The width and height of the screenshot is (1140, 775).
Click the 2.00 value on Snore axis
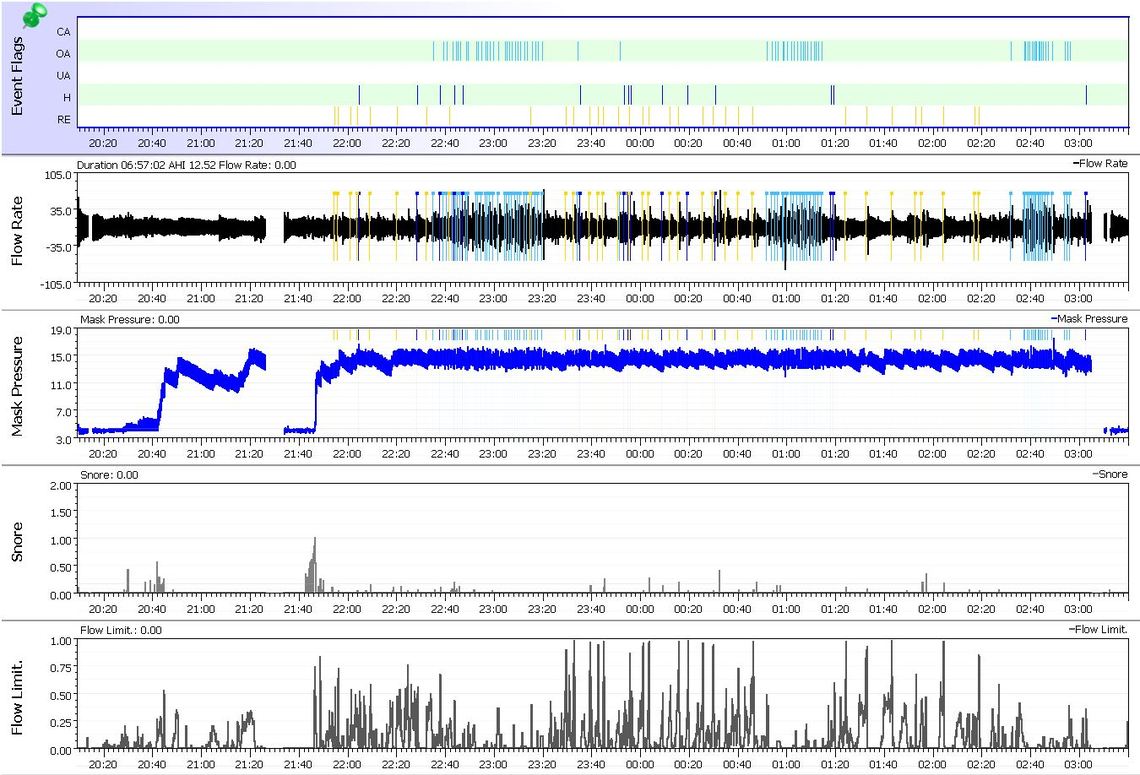(x=62, y=486)
